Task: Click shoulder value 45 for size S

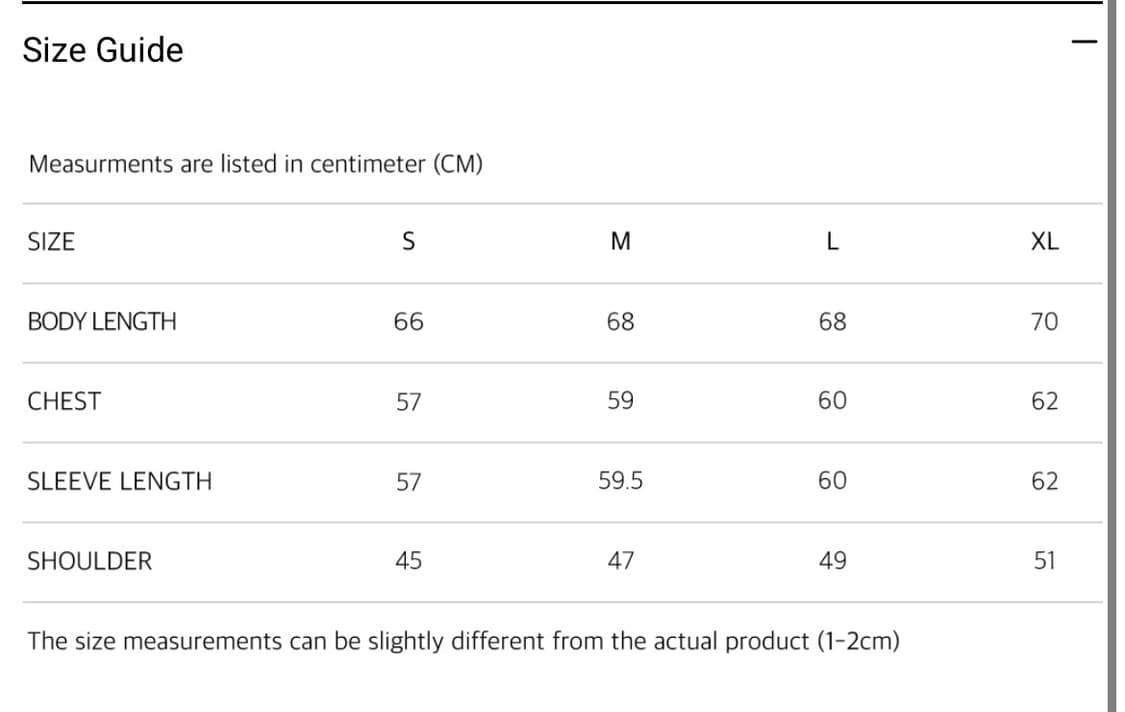Action: (x=408, y=561)
